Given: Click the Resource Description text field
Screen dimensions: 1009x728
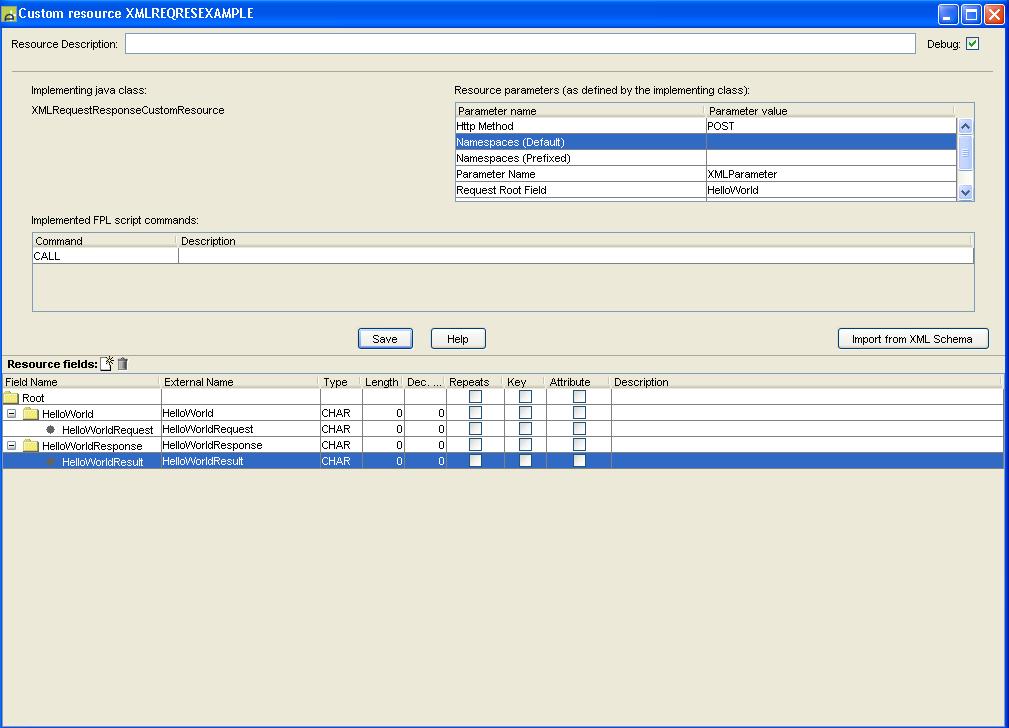Looking at the screenshot, I should click(x=520, y=44).
